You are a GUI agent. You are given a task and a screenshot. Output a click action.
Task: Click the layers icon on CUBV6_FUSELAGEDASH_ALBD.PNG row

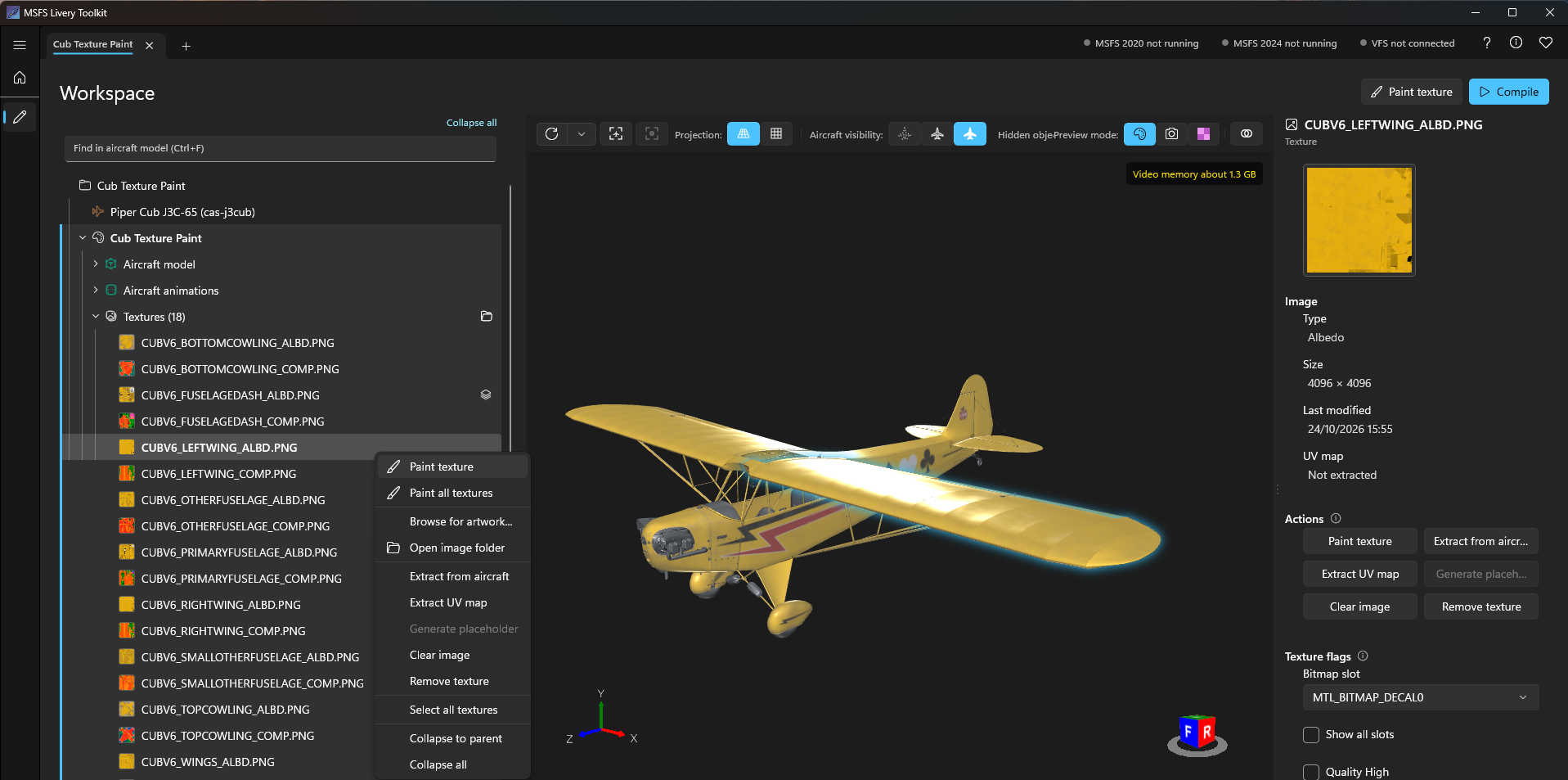tap(486, 395)
